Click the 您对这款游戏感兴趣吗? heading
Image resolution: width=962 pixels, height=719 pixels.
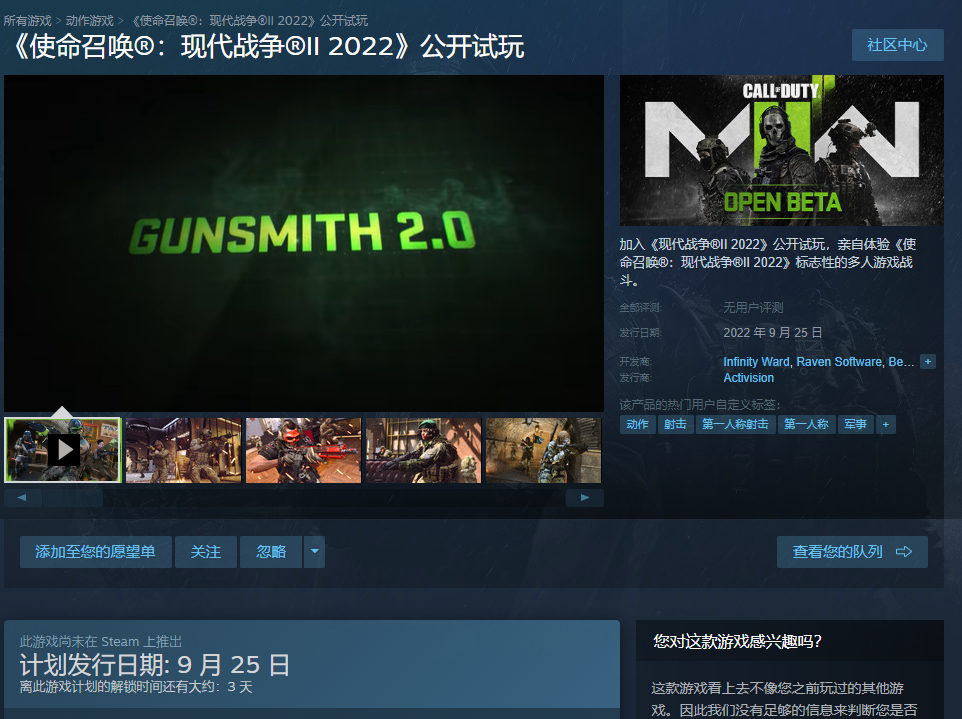737,642
